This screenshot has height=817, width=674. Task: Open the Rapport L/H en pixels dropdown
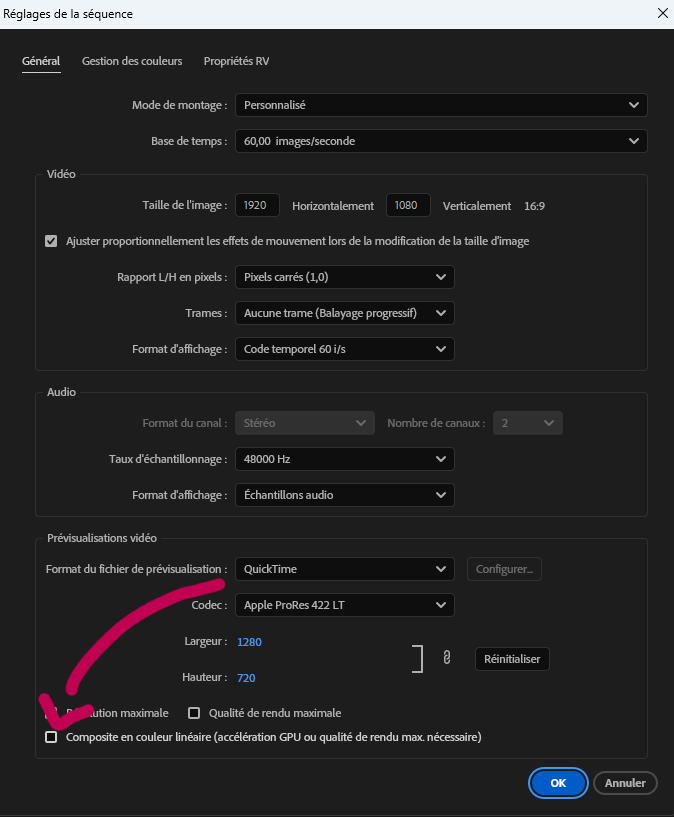[345, 277]
